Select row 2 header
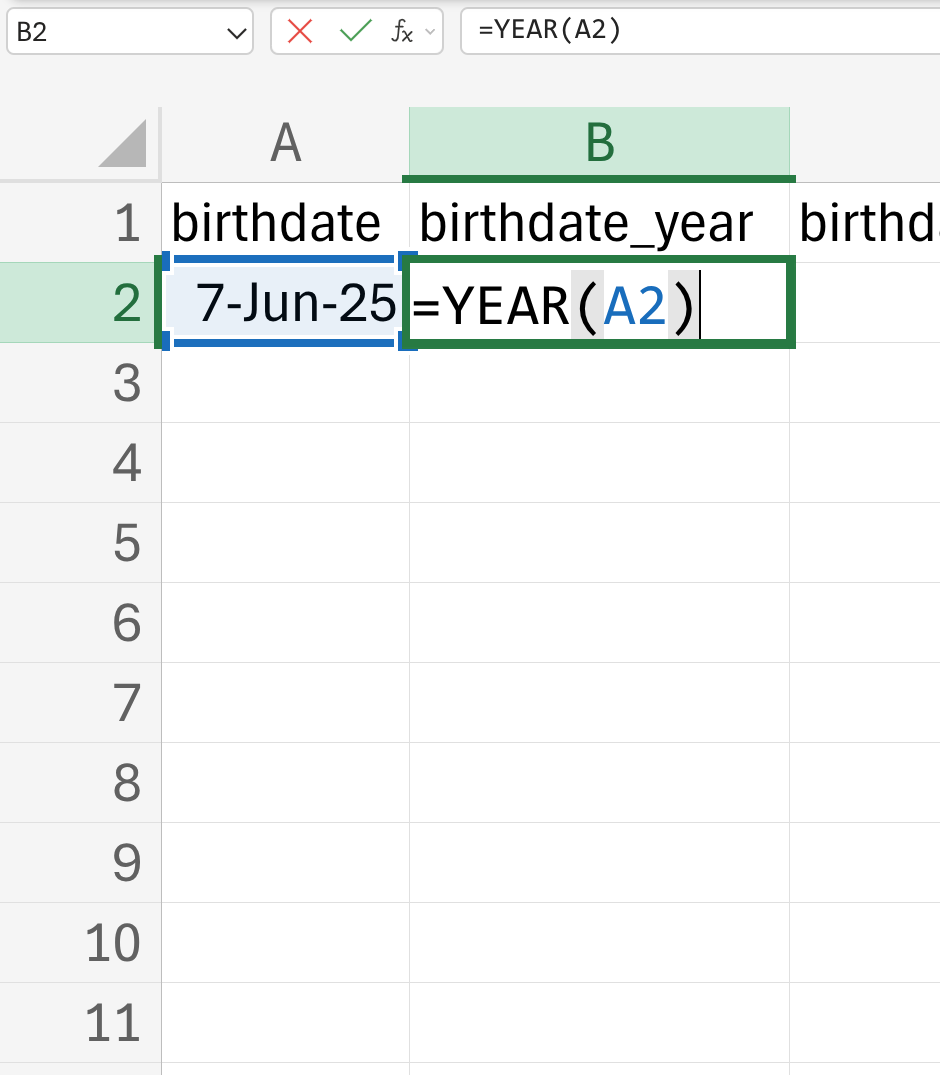Viewport: 940px width, 1075px height. coord(80,302)
